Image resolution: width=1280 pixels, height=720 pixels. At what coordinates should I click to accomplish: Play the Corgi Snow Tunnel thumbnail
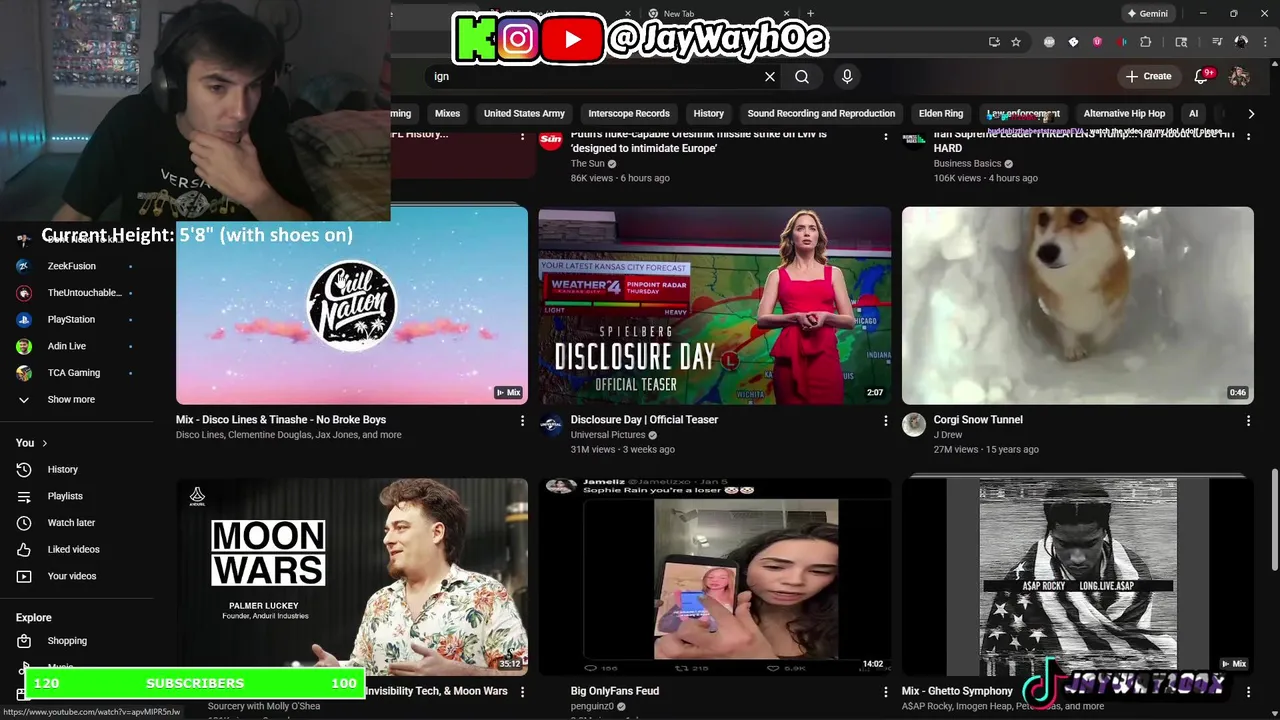1078,305
